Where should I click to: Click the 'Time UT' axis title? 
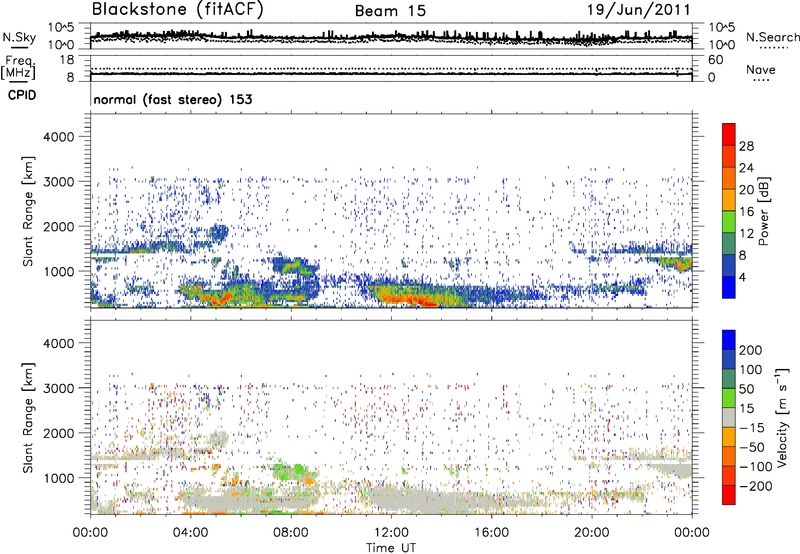pos(391,548)
